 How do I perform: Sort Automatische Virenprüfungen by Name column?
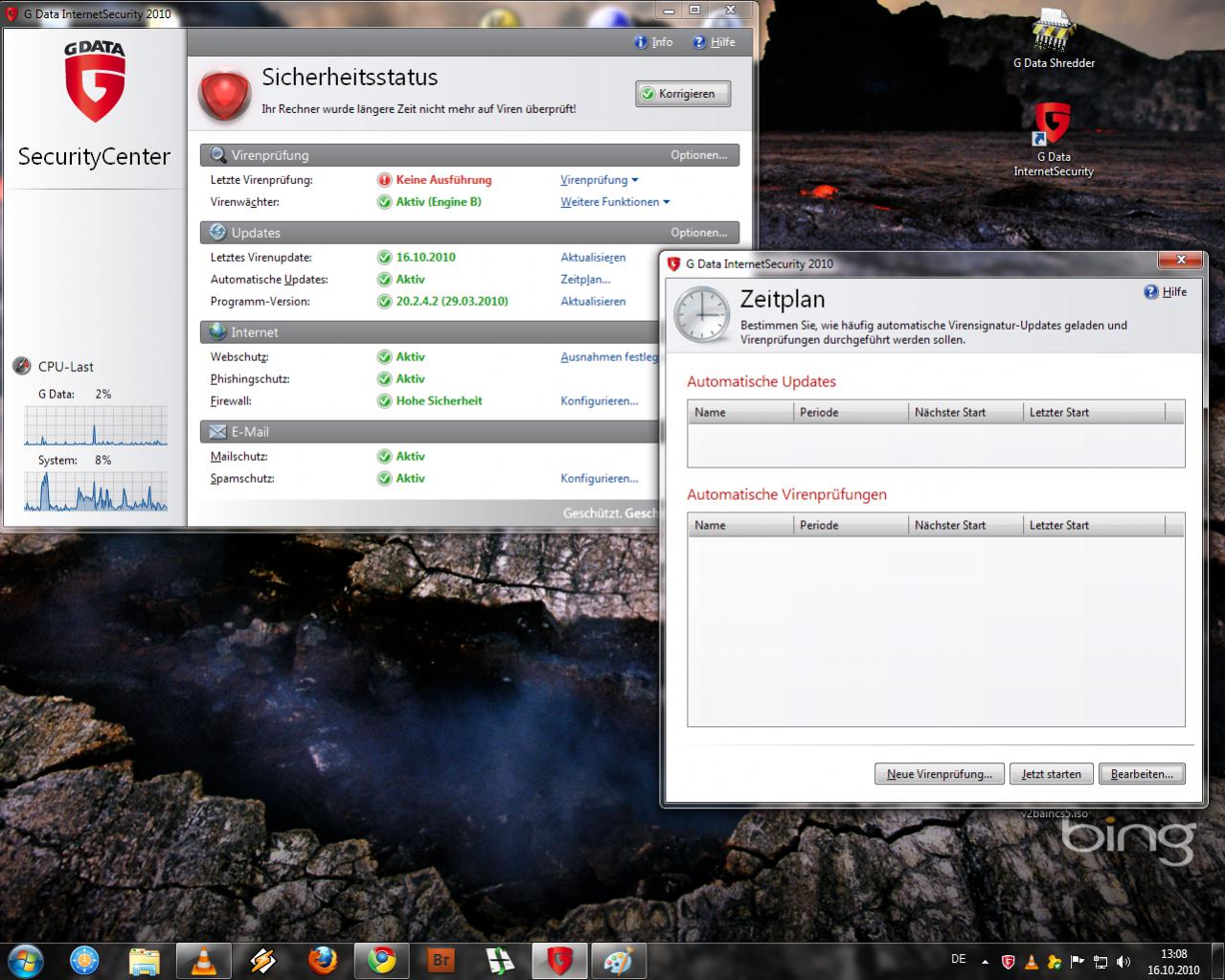(x=741, y=526)
